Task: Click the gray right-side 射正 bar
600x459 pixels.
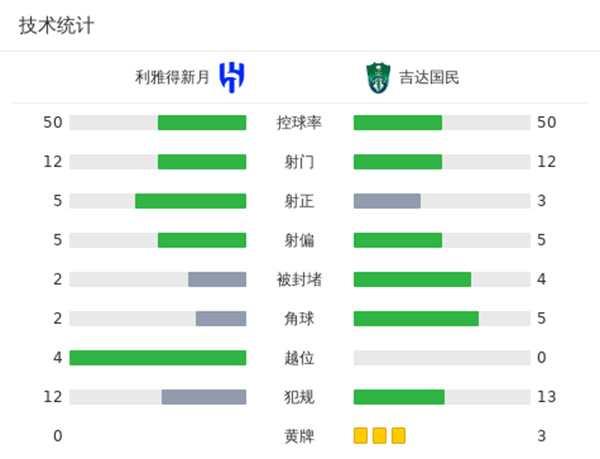Action: coord(387,201)
